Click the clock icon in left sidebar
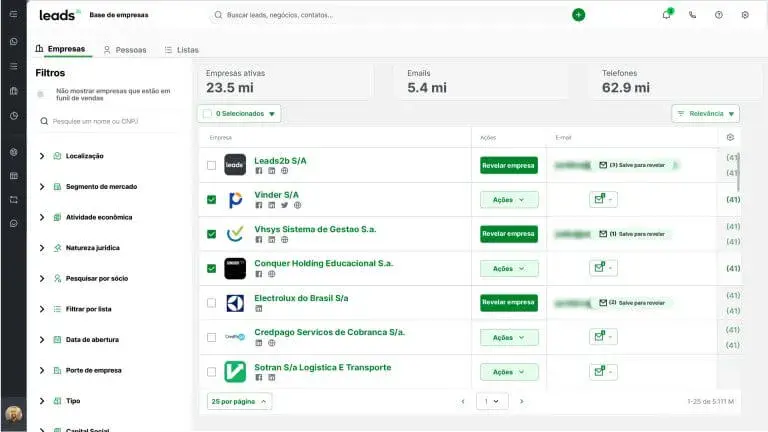 pos(14,116)
